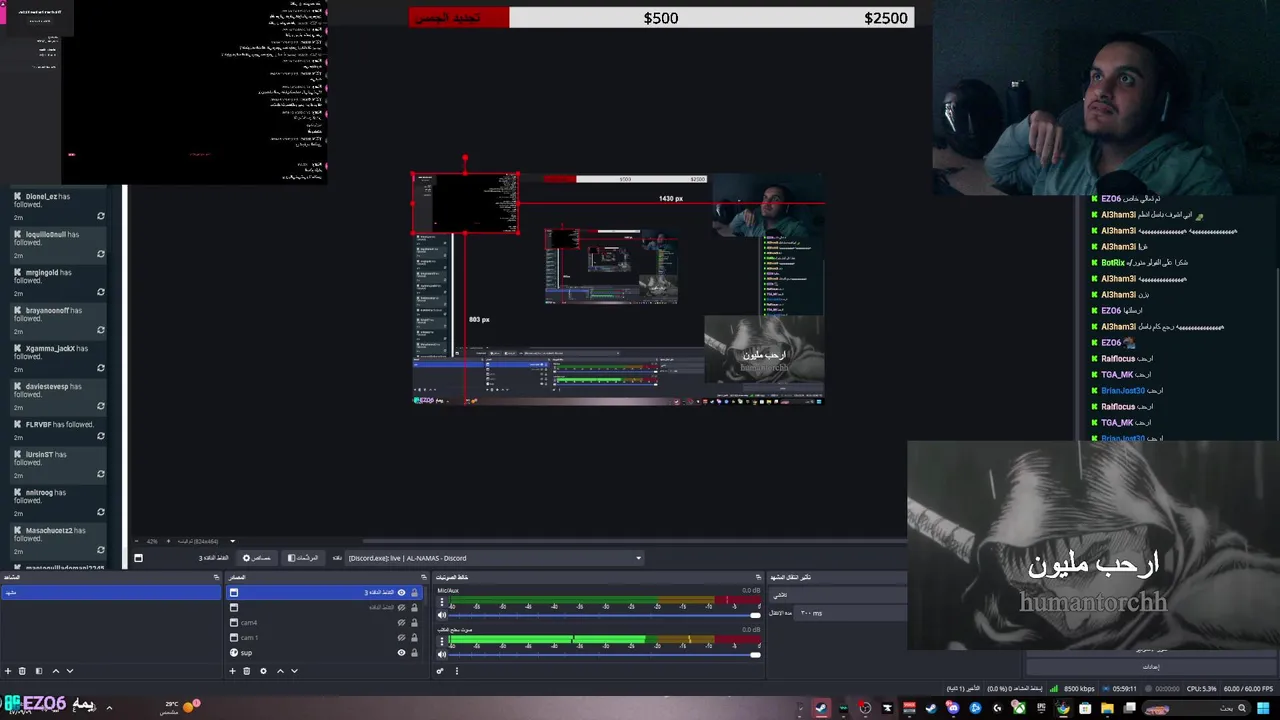Open the Xbox app from the taskbar
Image resolution: width=1280 pixels, height=720 pixels.
coord(1019,708)
